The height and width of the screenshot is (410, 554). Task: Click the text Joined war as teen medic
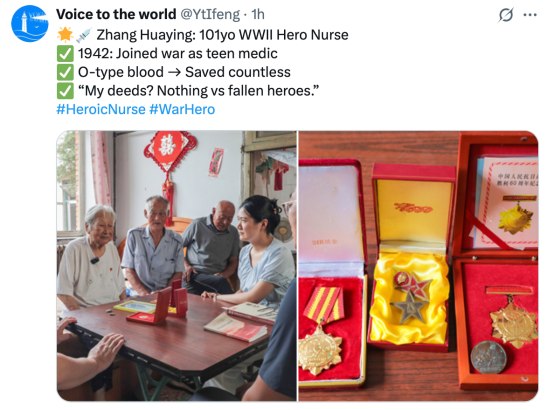(197, 53)
